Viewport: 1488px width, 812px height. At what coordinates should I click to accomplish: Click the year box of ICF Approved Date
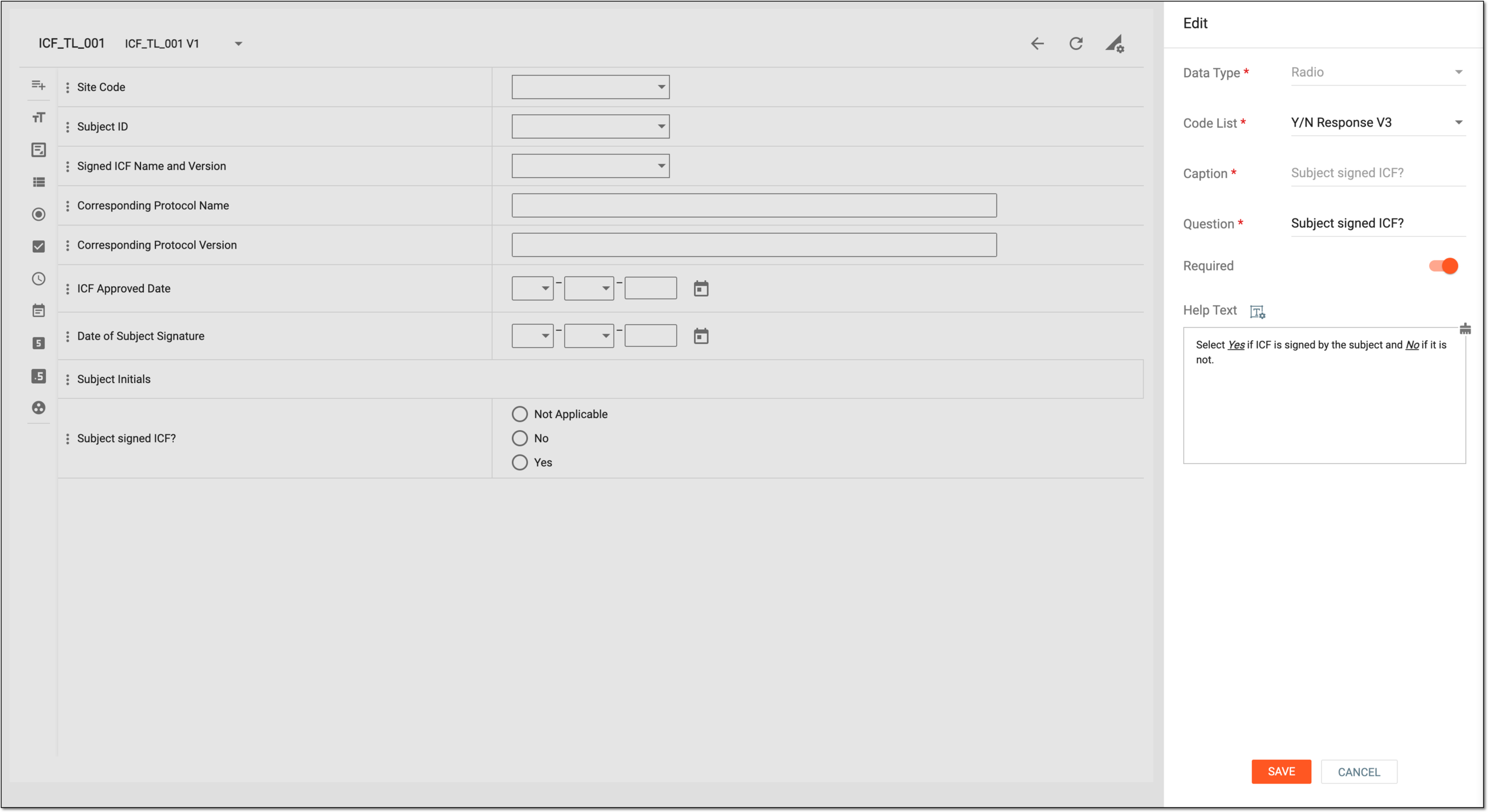click(x=651, y=288)
